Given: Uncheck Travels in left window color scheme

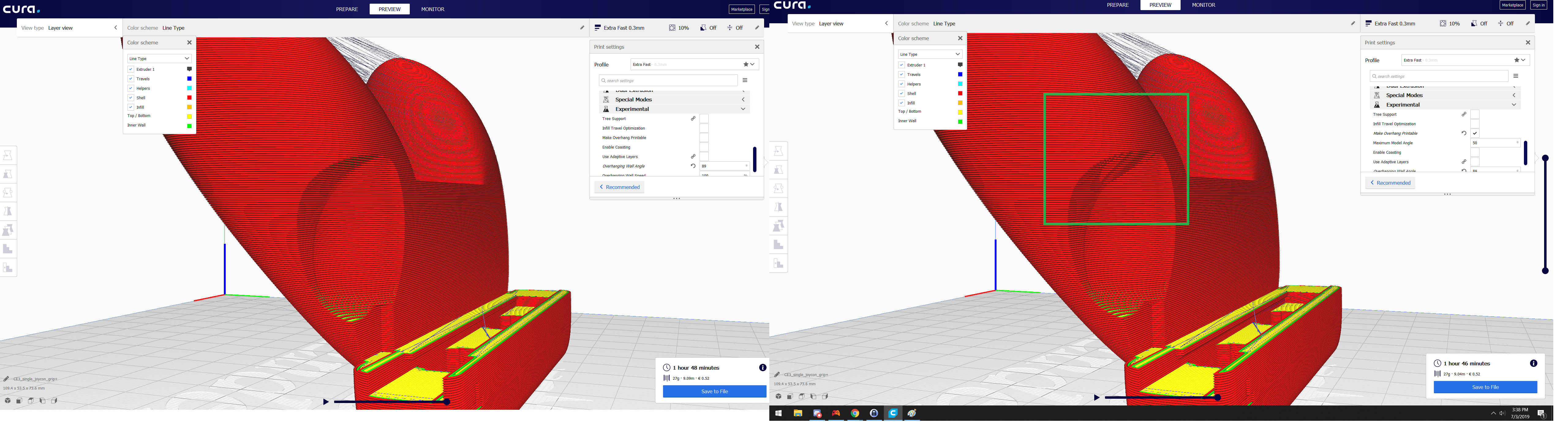Looking at the screenshot, I should point(130,79).
